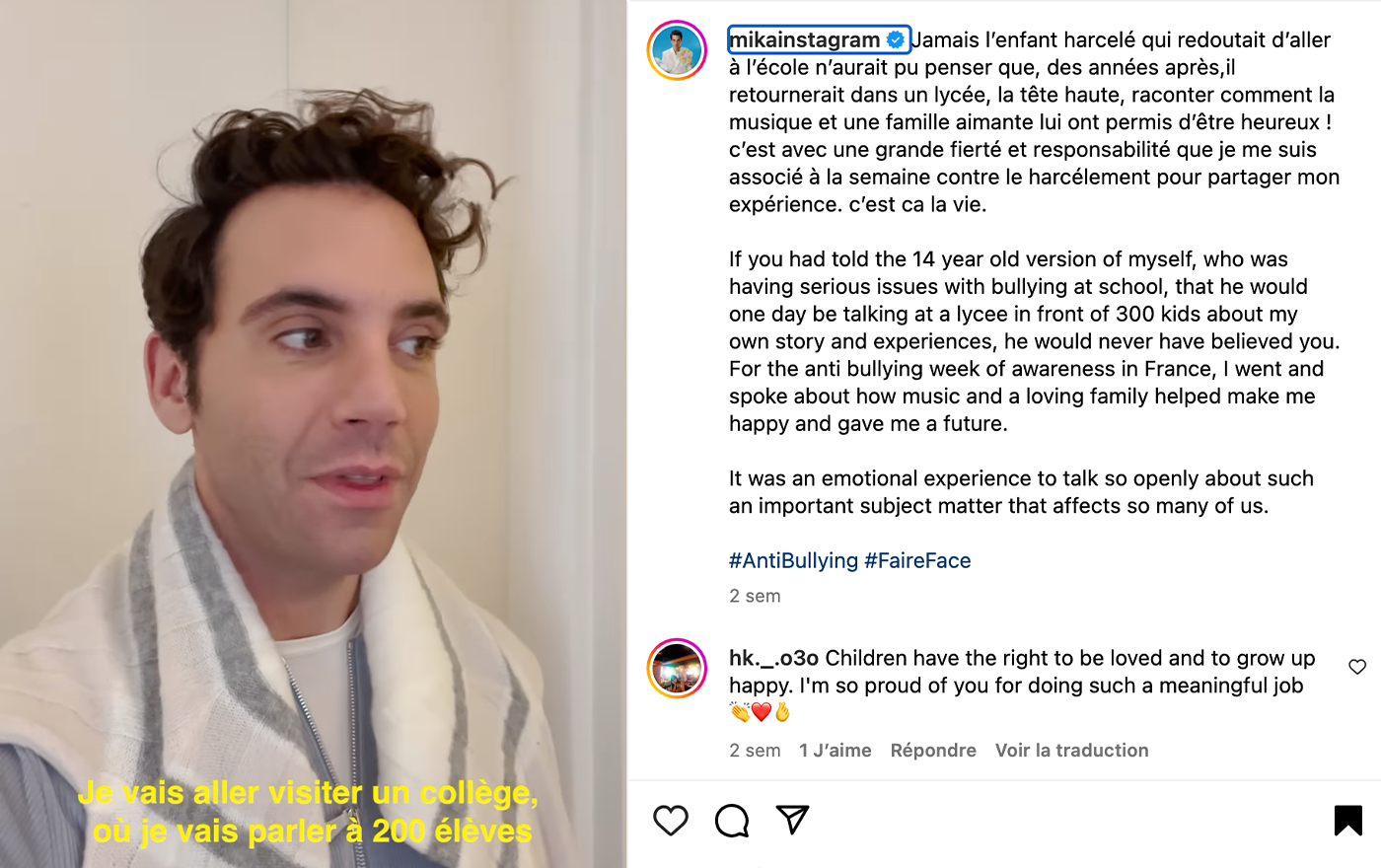Click the English caption paragraph
This screenshot has height=868, width=1381.
point(1034,341)
